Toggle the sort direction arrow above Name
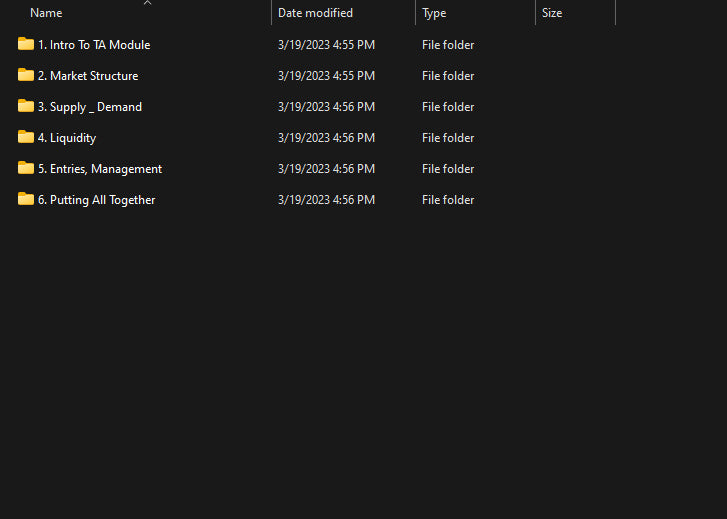The width and height of the screenshot is (727, 519). click(x=147, y=3)
